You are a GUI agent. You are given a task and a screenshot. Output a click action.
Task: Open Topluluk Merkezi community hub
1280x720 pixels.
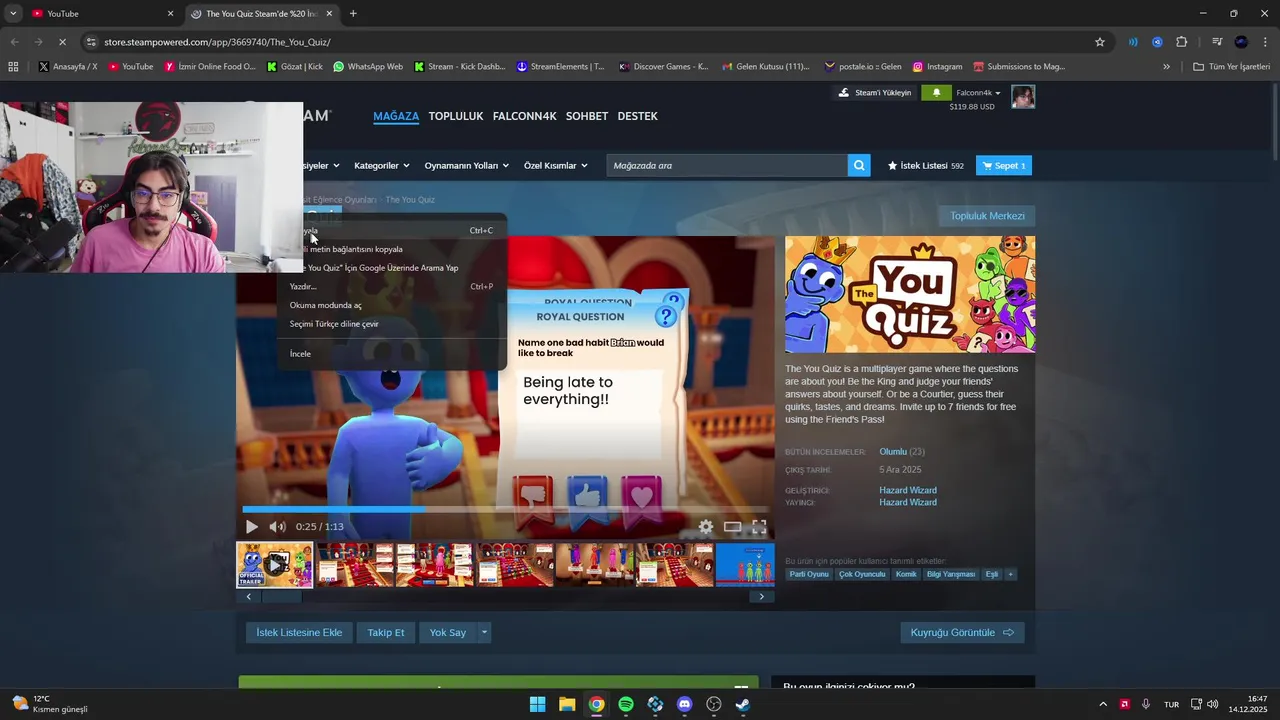click(x=987, y=216)
